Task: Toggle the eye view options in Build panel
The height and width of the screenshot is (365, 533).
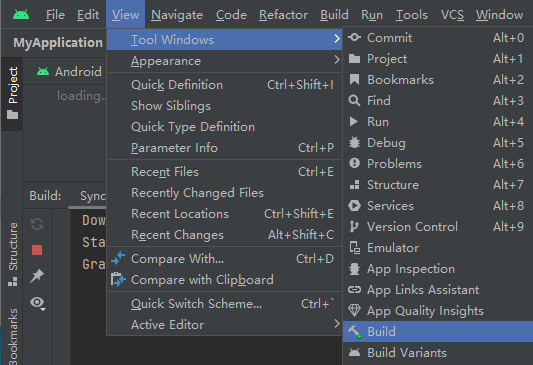Action: pos(37,303)
